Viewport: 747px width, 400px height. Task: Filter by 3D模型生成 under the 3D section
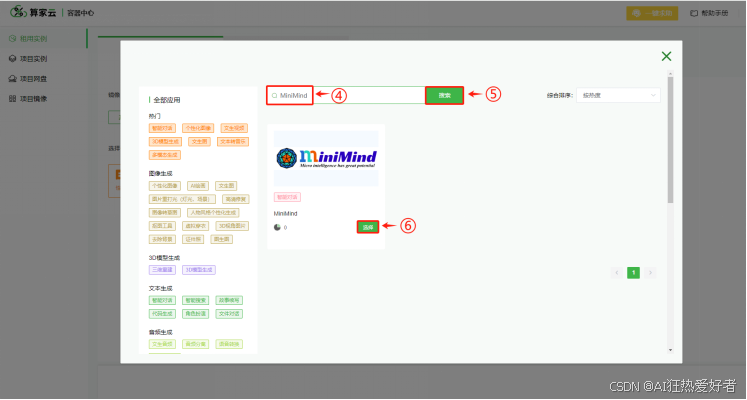click(199, 270)
